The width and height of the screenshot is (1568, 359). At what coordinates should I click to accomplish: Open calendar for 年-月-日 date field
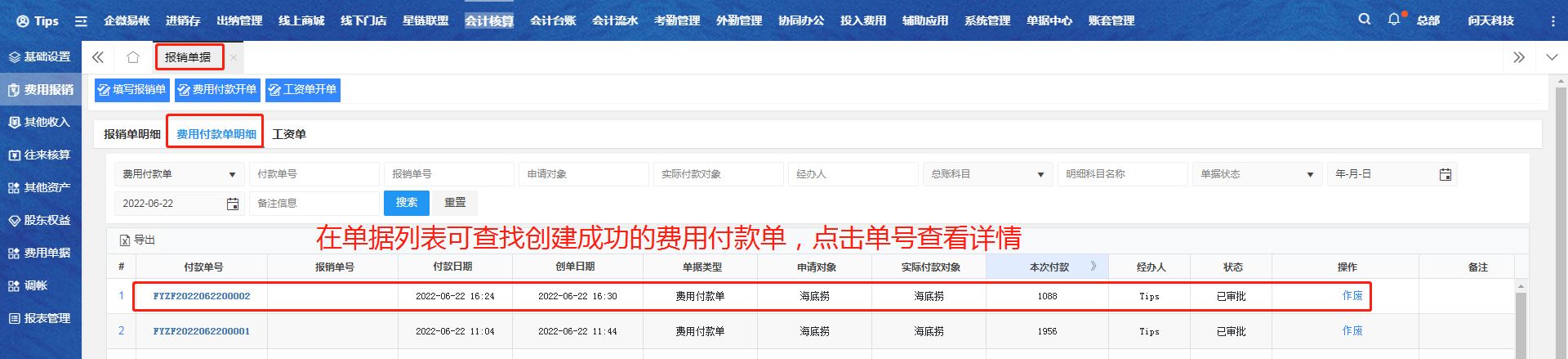click(x=1445, y=174)
